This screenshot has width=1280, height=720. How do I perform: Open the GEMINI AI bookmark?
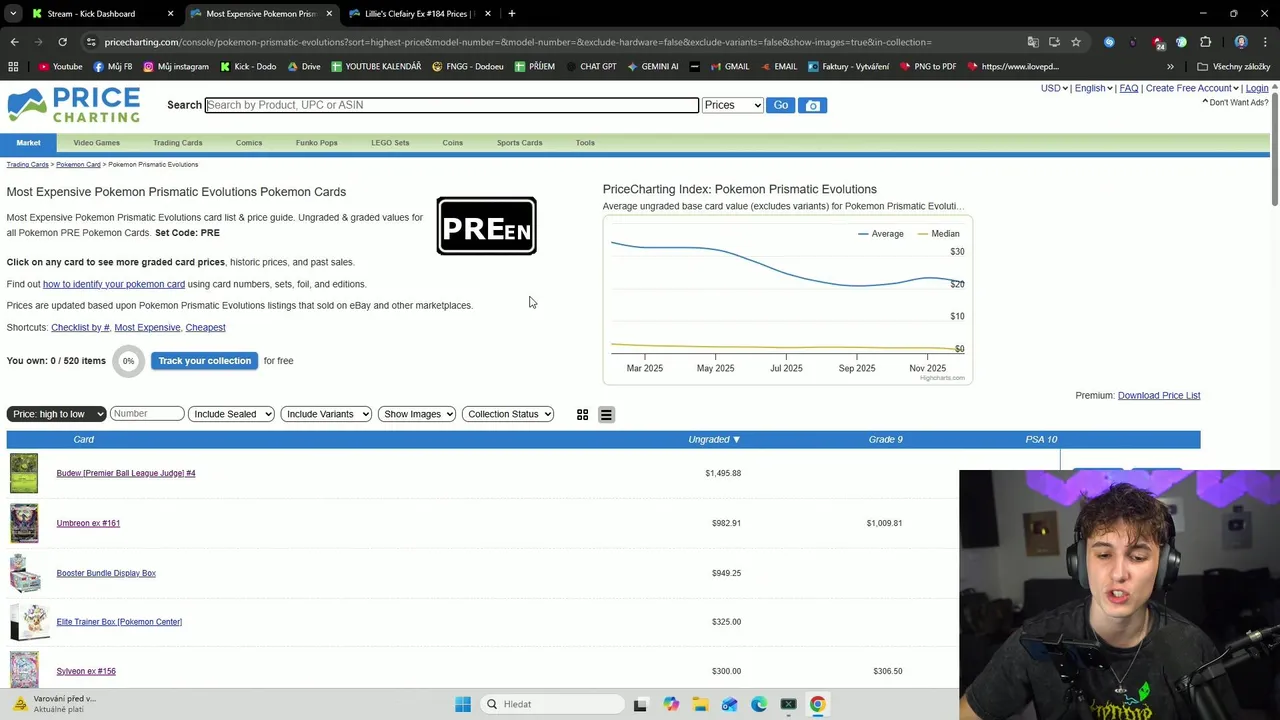pyautogui.click(x=652, y=67)
